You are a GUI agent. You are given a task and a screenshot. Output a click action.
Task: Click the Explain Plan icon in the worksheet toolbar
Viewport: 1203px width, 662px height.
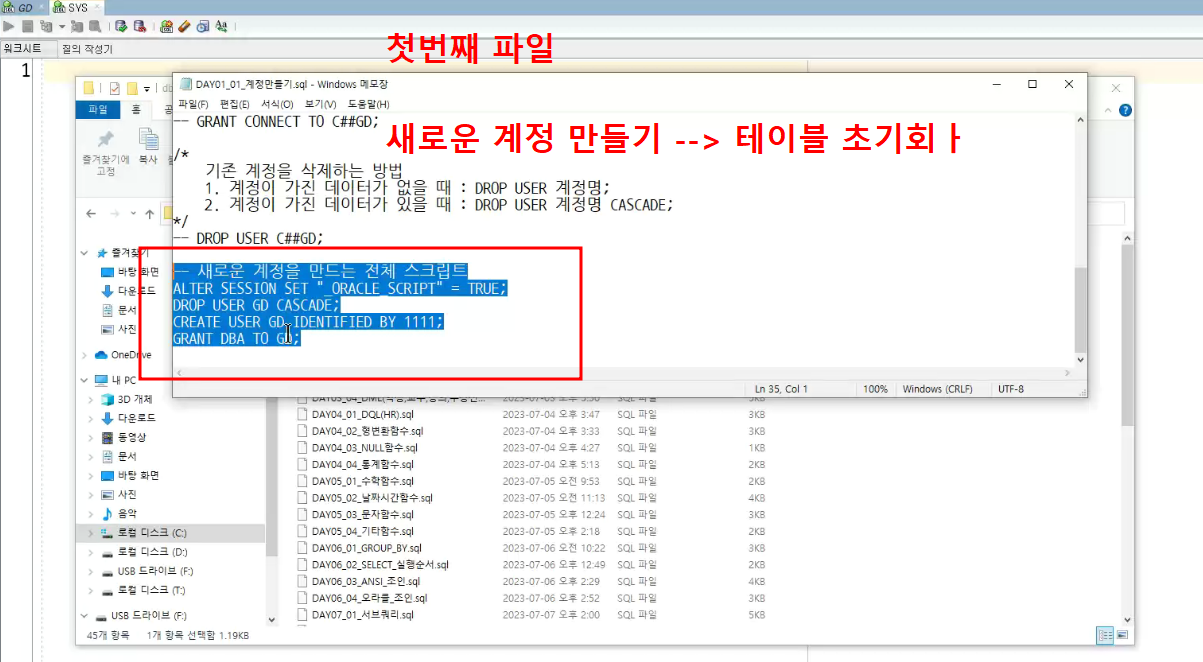coord(45,26)
